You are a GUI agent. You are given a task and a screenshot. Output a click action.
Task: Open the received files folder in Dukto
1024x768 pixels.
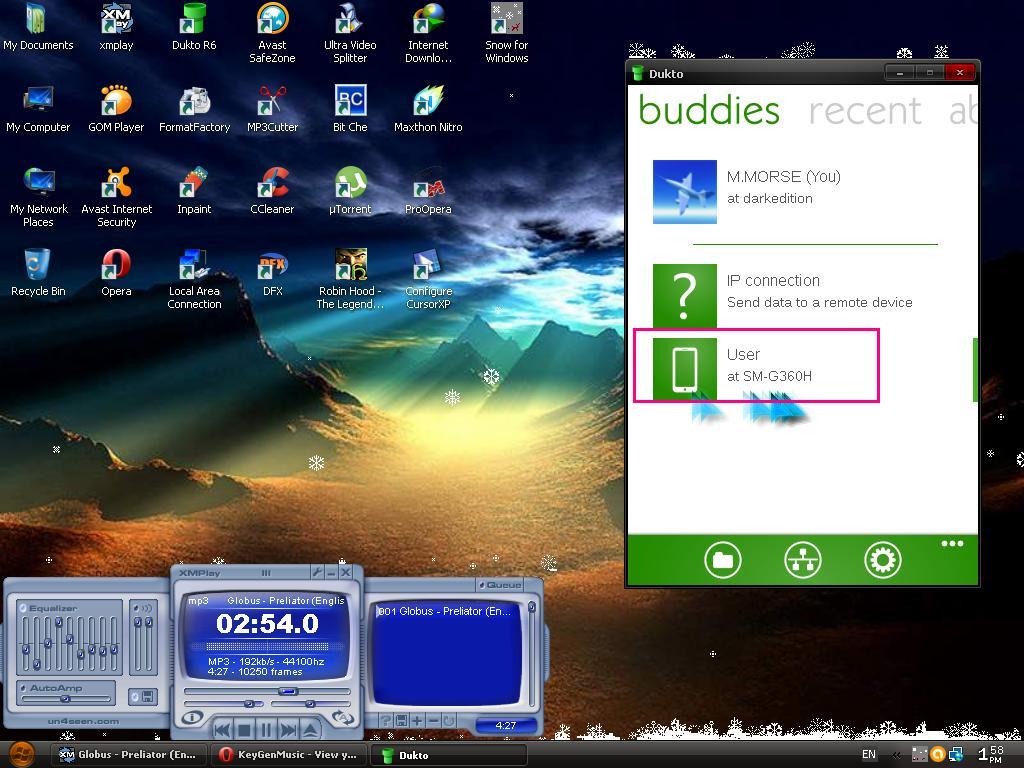[x=722, y=560]
